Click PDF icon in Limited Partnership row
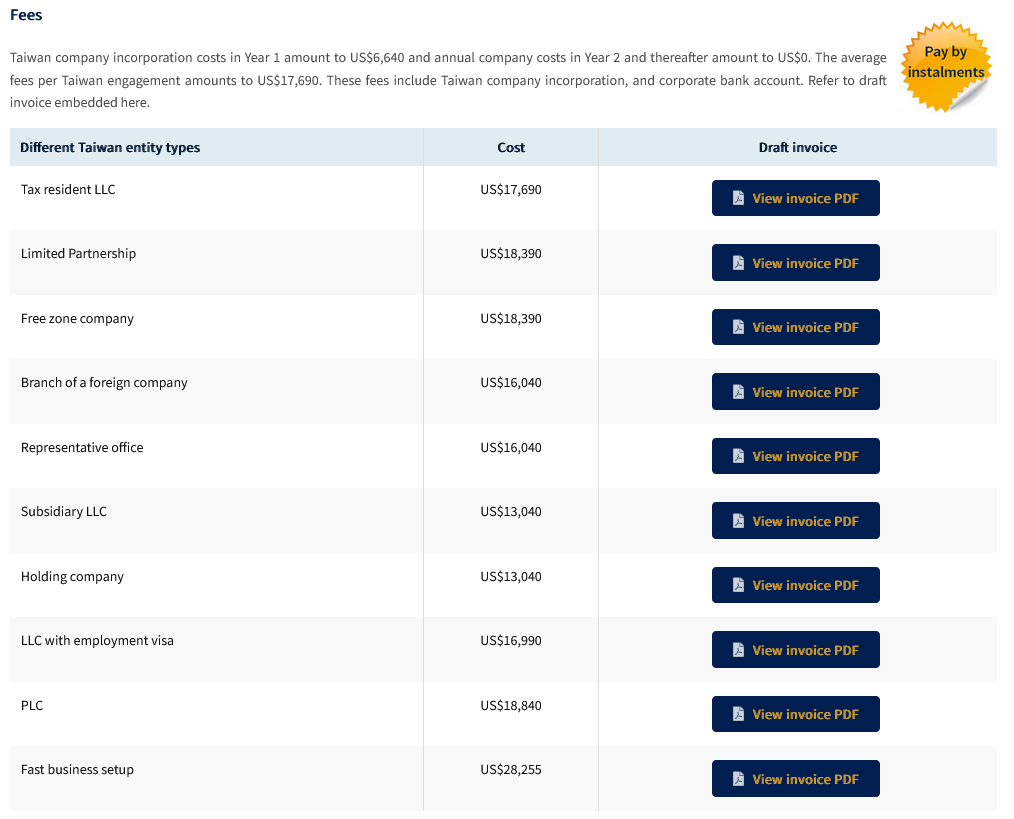 pos(738,263)
